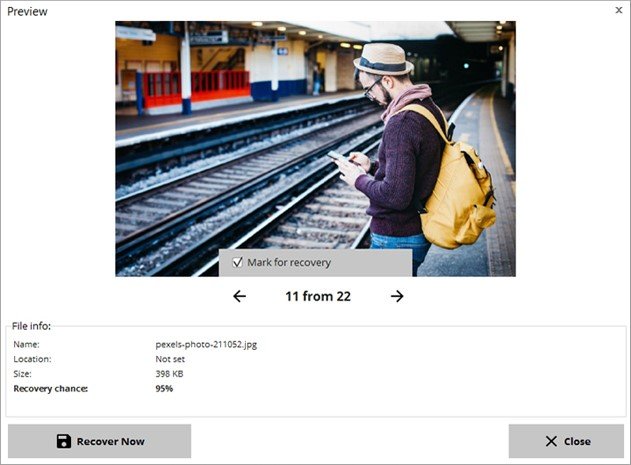Click the Preview window title
The image size is (631, 465).
[27, 11]
